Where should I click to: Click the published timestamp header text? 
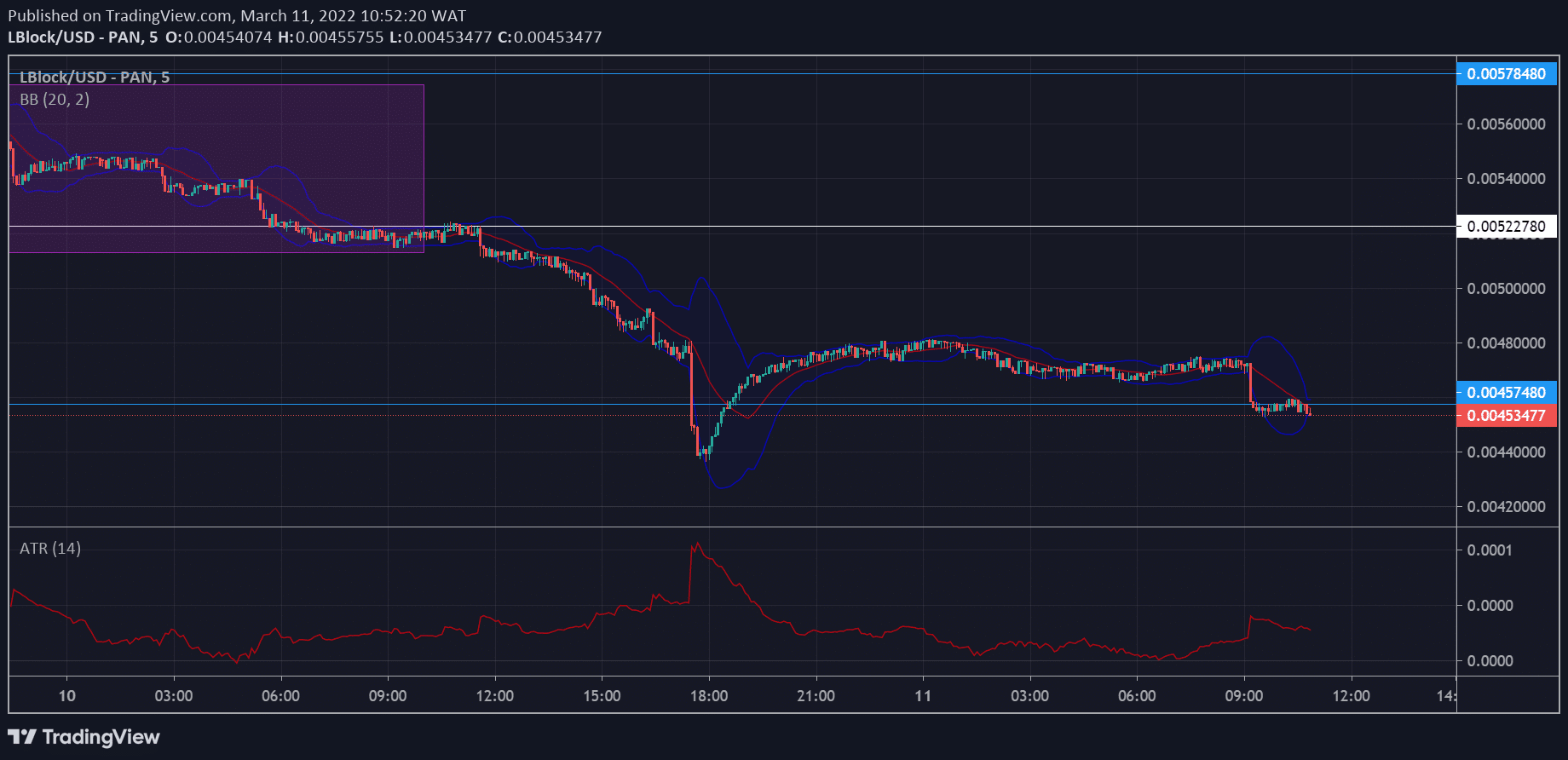237,16
